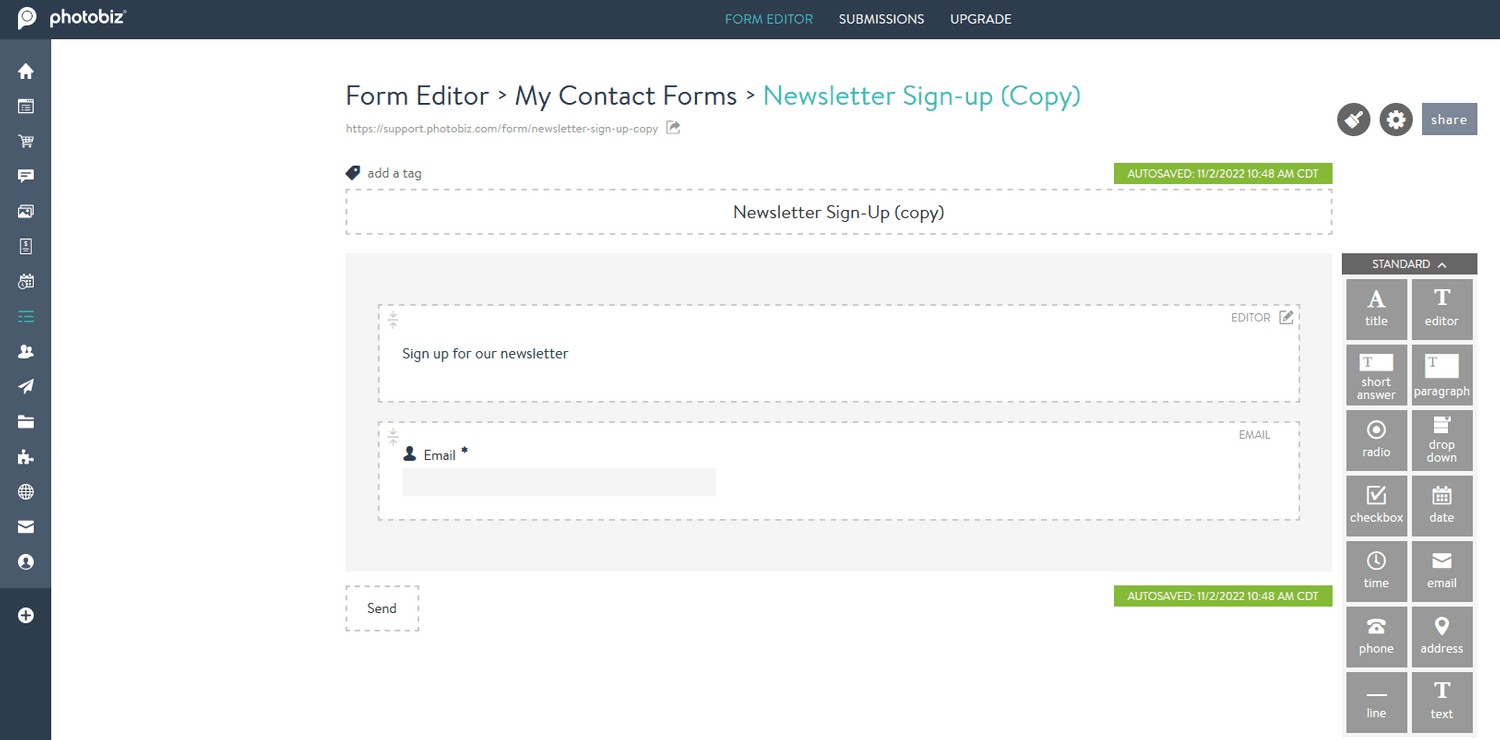Open the clients section in the sidebar
Image resolution: width=1500 pixels, height=740 pixels.
(25, 351)
